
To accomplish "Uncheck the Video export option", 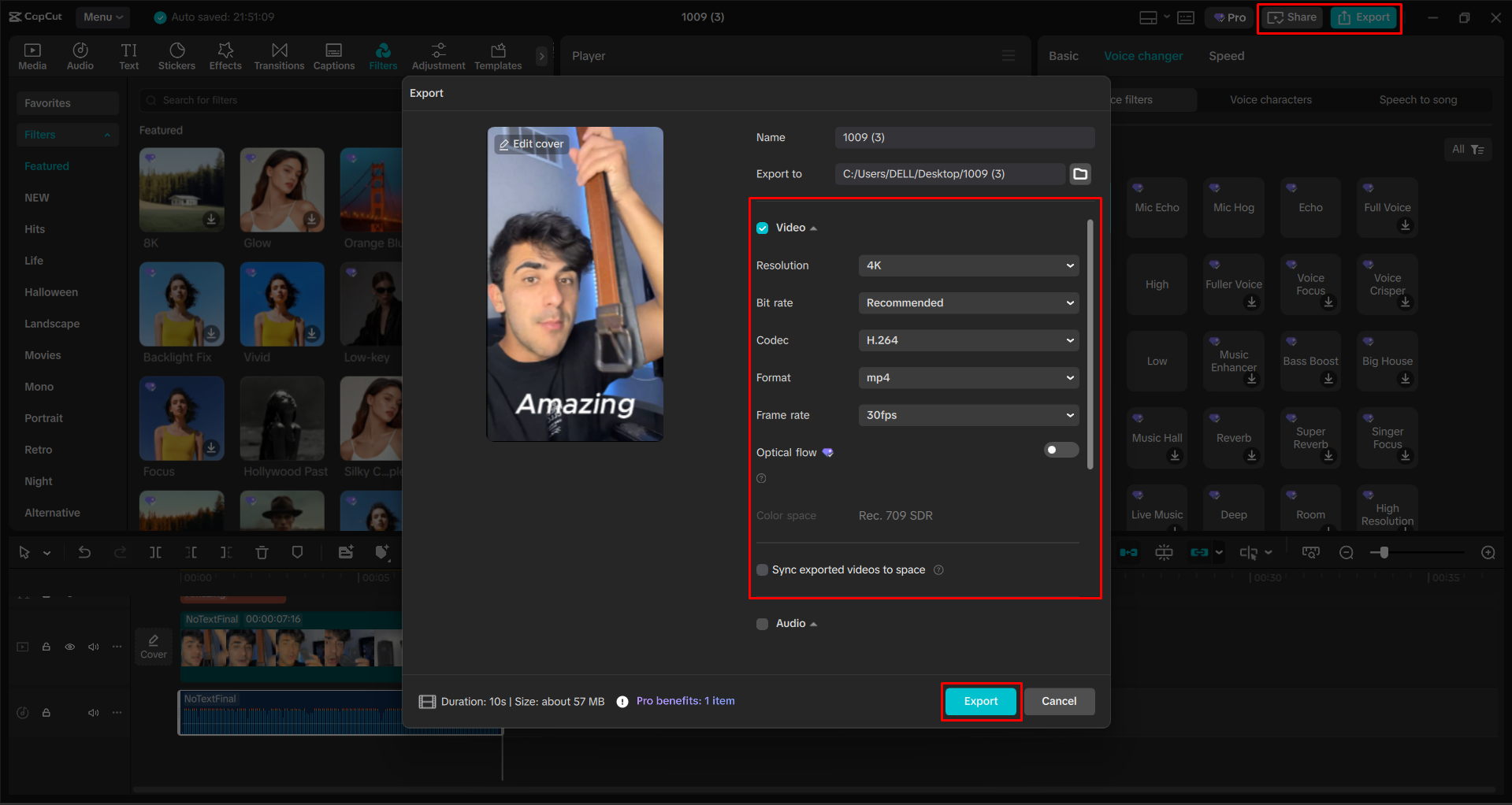I will click(x=762, y=227).
